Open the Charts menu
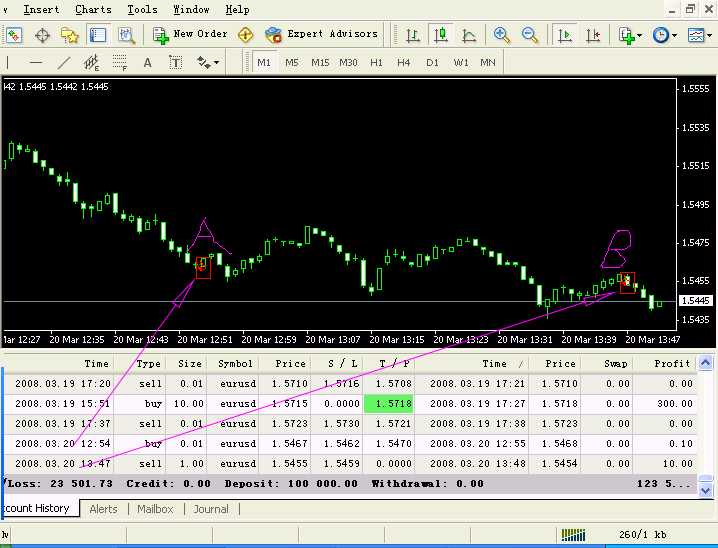 coord(93,9)
